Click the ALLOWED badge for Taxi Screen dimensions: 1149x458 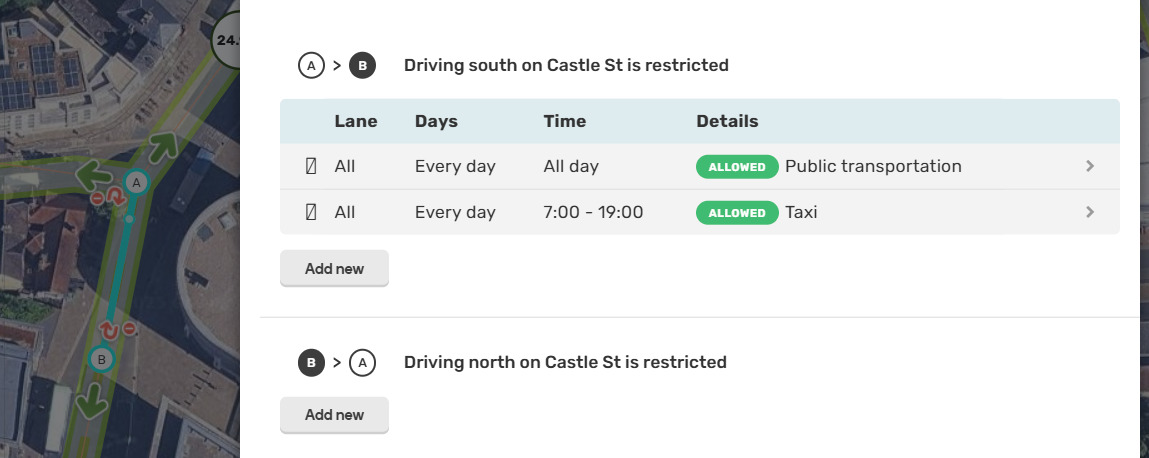tap(737, 212)
